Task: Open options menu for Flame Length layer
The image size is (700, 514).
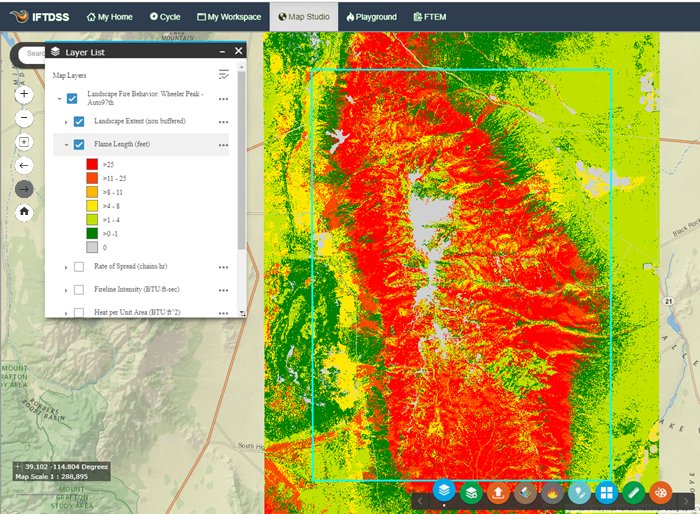Action: [223, 145]
